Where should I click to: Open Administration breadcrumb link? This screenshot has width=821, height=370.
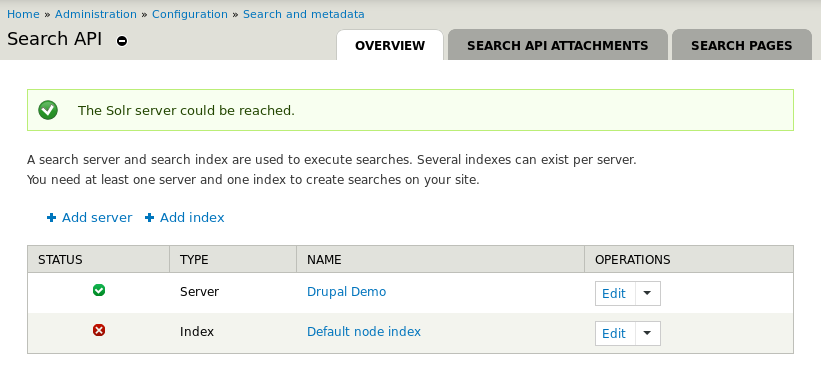(96, 14)
